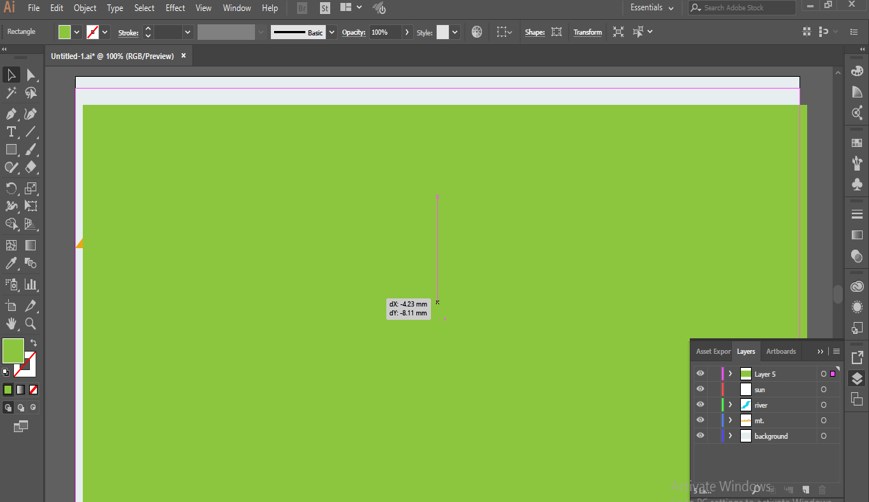Hide the Layer 5 layer

pos(700,373)
